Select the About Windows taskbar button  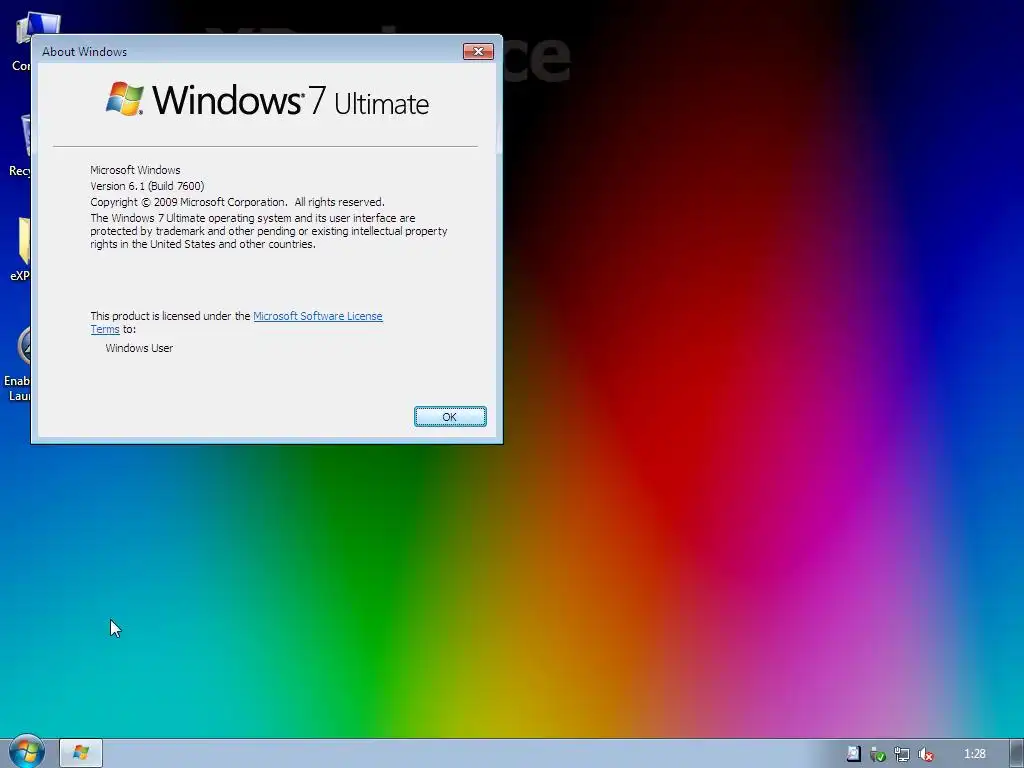pos(81,752)
